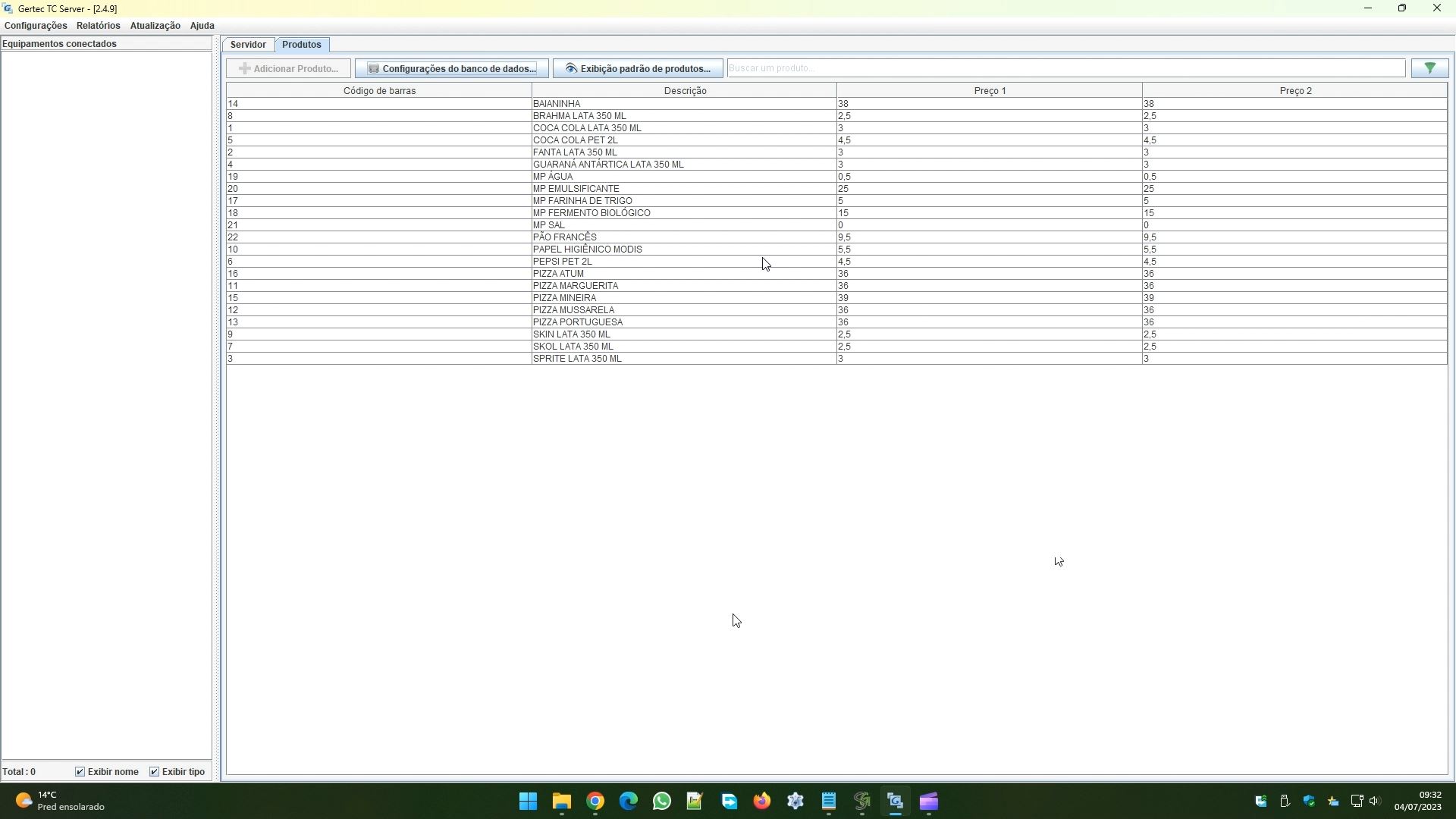Select MP FERMENTO BIOLÓGICO row
Screen dimensions: 1456x819
point(837,213)
